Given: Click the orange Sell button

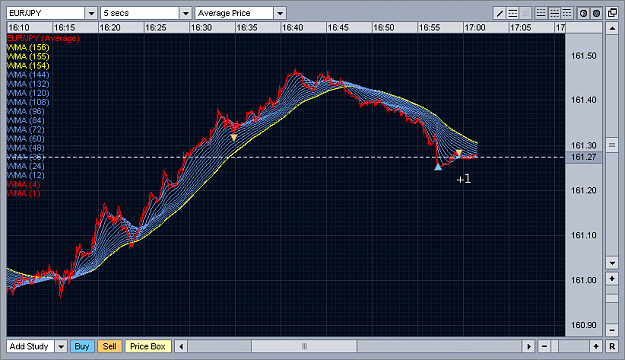Looking at the screenshot, I should pyautogui.click(x=110, y=346).
